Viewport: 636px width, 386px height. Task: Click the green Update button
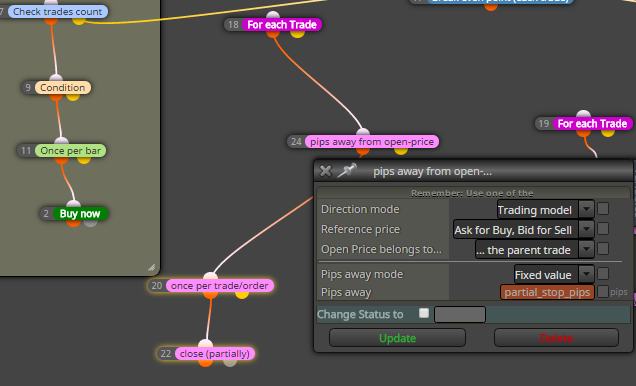397,338
